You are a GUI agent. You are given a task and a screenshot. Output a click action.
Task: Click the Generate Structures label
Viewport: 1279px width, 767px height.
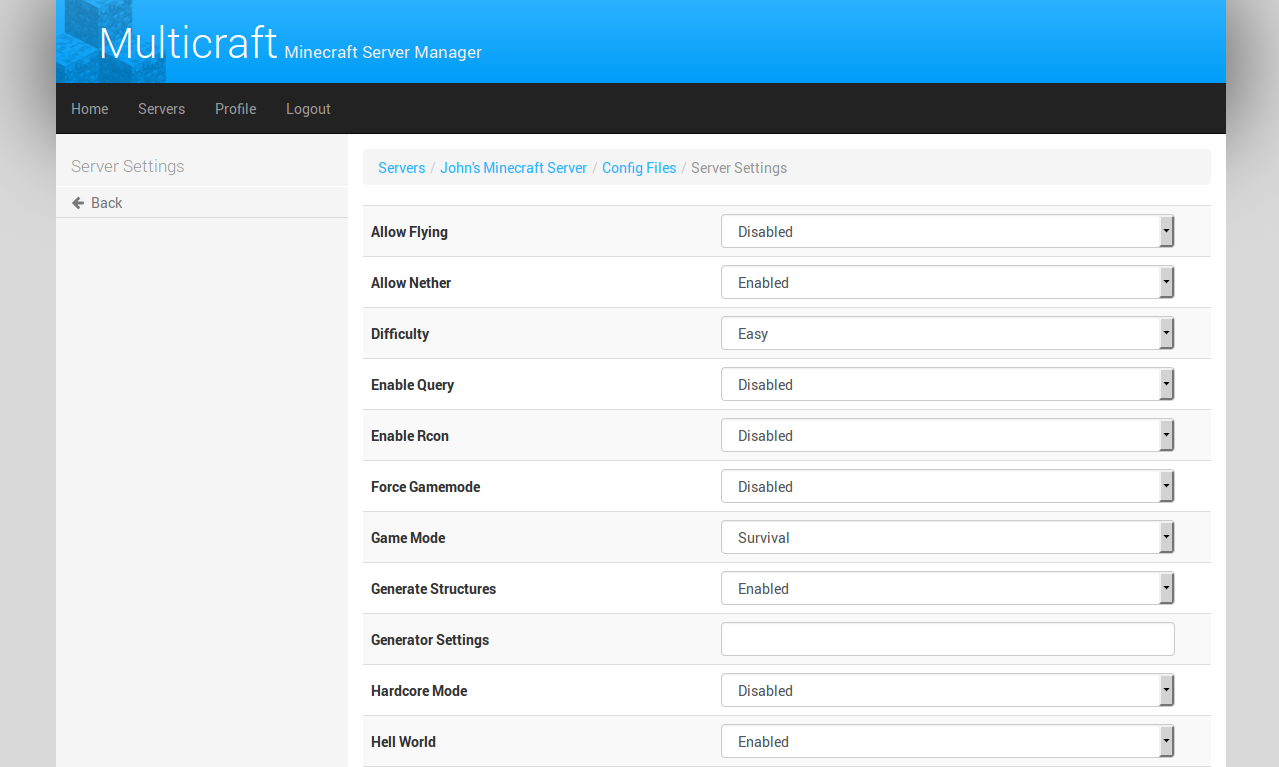click(433, 589)
